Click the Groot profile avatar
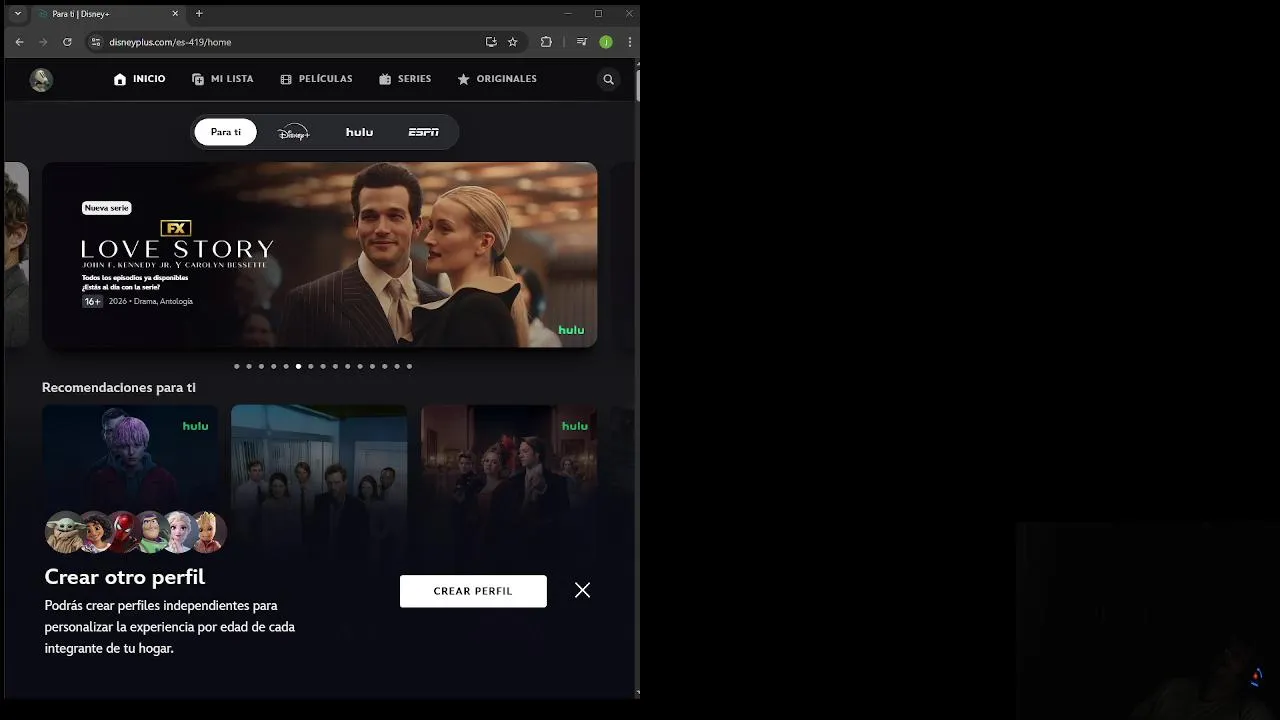The image size is (1280, 720). [208, 532]
